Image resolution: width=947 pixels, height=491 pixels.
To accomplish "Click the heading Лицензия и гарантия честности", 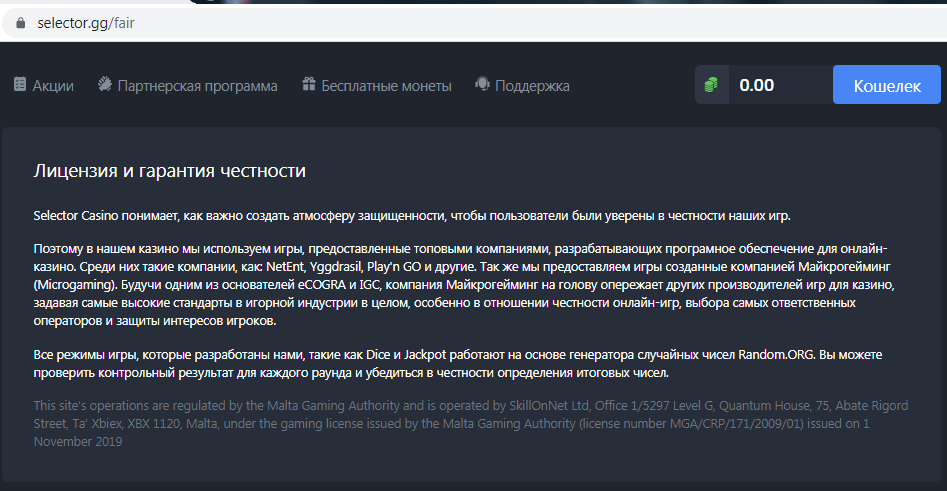I will (x=169, y=171).
